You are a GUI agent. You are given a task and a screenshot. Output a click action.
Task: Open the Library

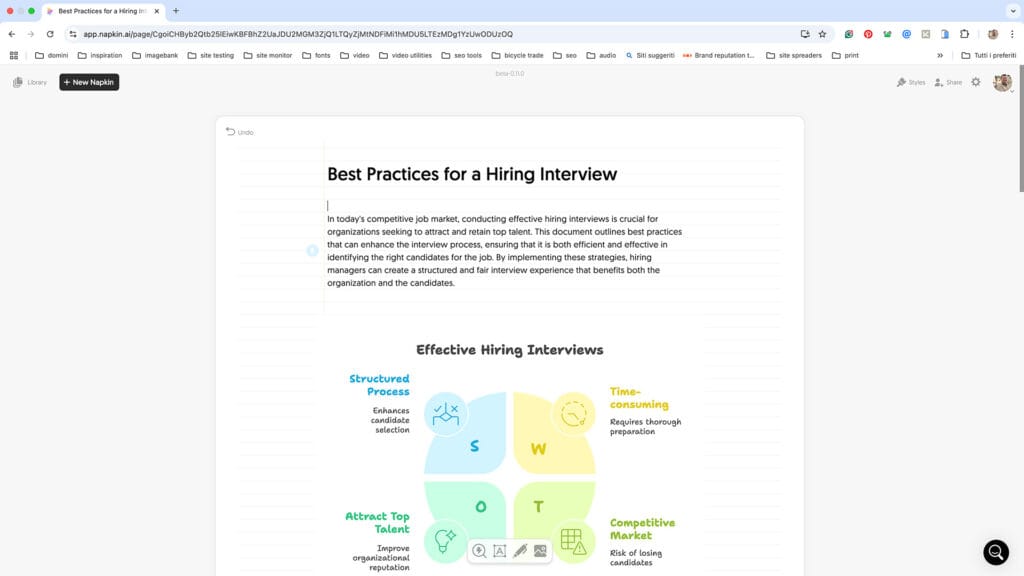30,82
